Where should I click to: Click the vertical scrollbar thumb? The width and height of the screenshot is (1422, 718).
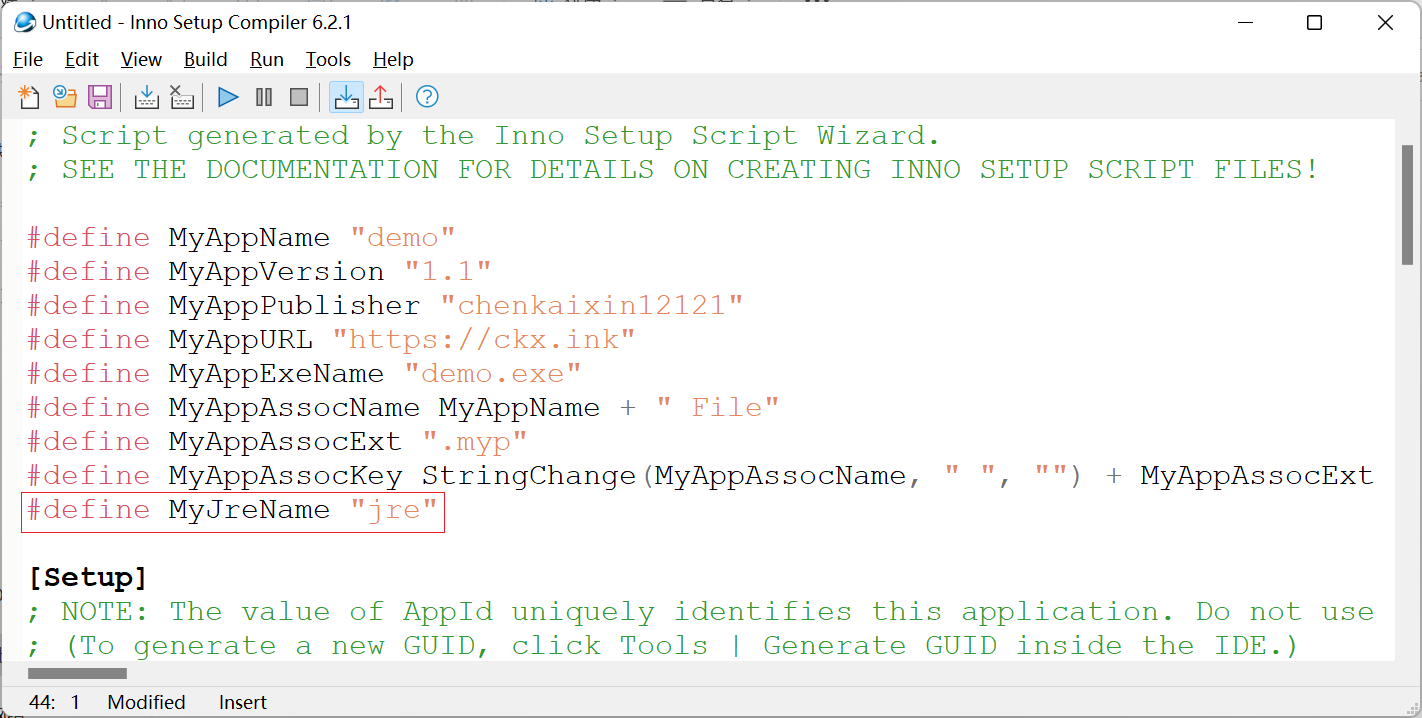[x=1407, y=205]
